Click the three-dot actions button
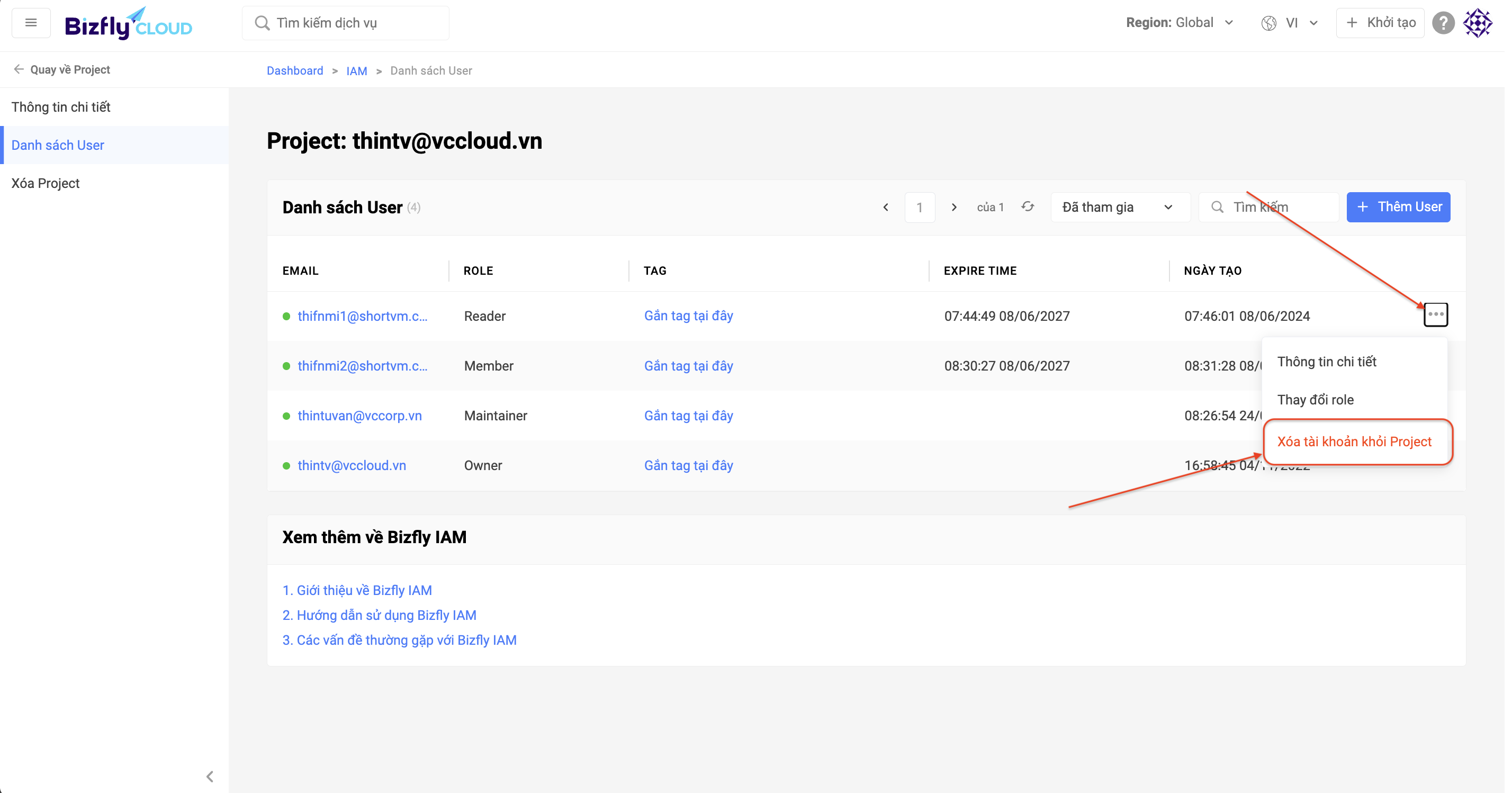 (1435, 314)
